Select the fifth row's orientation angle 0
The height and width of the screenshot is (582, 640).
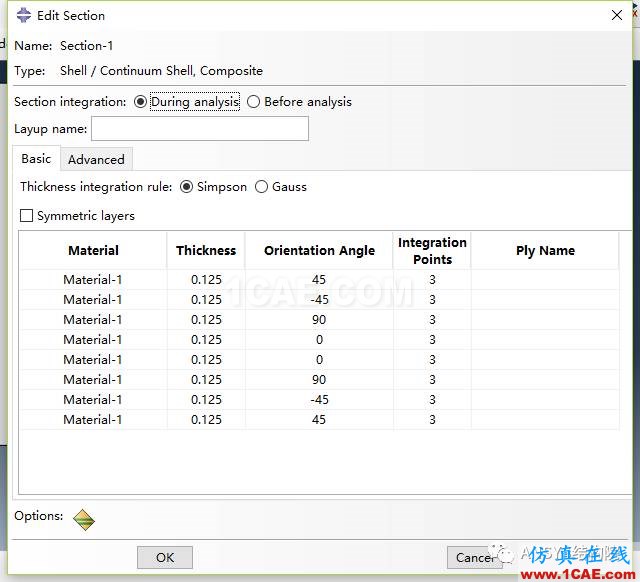coord(319,360)
